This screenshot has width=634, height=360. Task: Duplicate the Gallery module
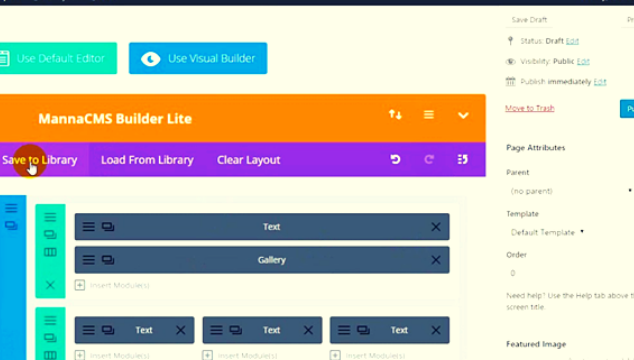[108, 260]
